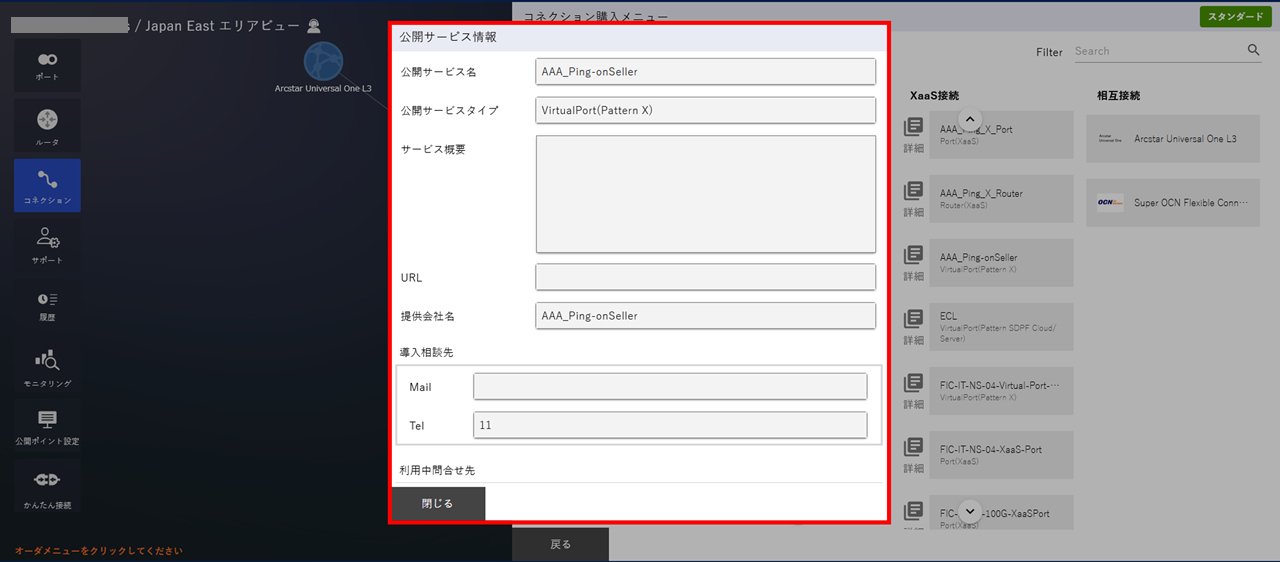Click the 公開サービス名 field
1280x562 pixels.
(705, 72)
